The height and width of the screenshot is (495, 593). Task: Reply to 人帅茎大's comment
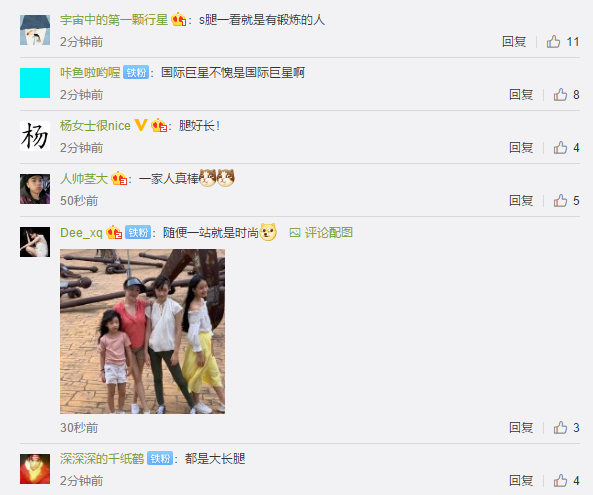pyautogui.click(x=521, y=200)
